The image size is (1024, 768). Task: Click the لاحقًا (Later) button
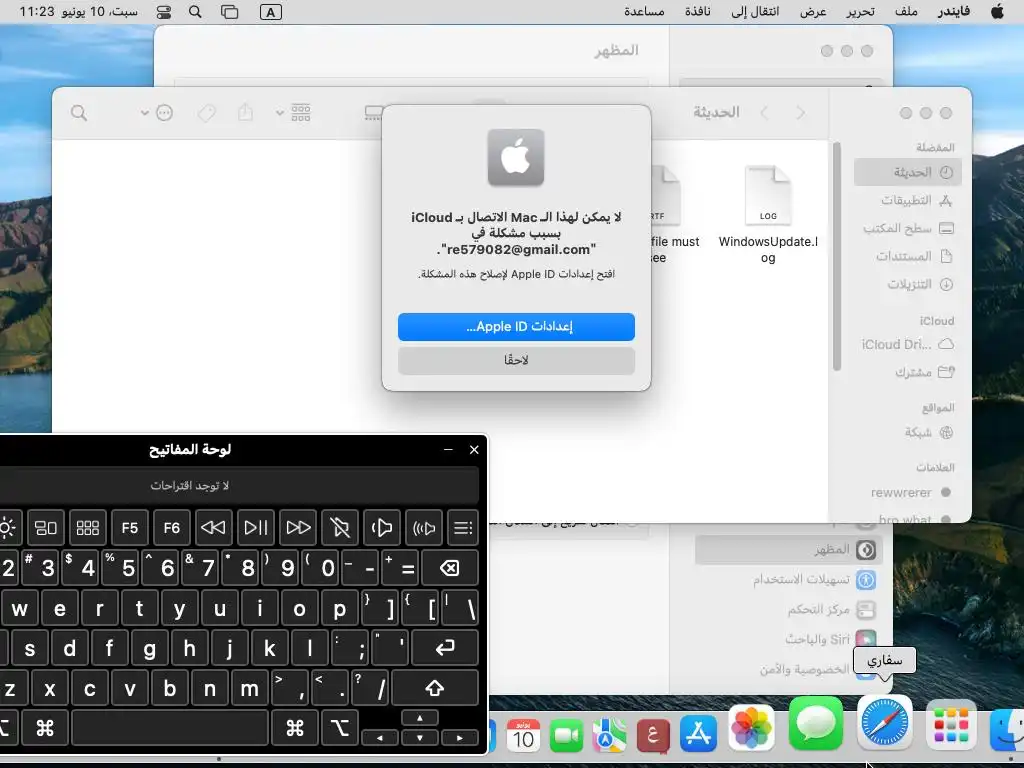point(516,360)
